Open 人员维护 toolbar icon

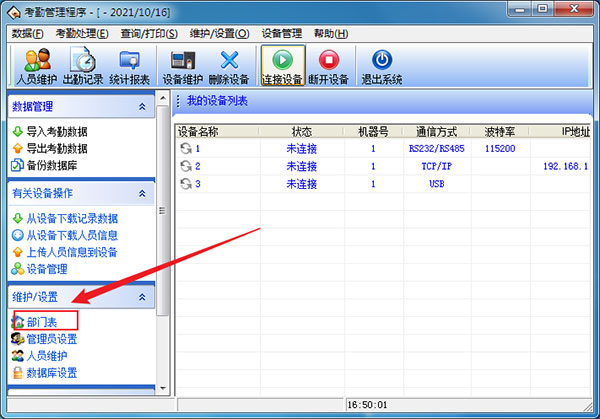pos(37,60)
